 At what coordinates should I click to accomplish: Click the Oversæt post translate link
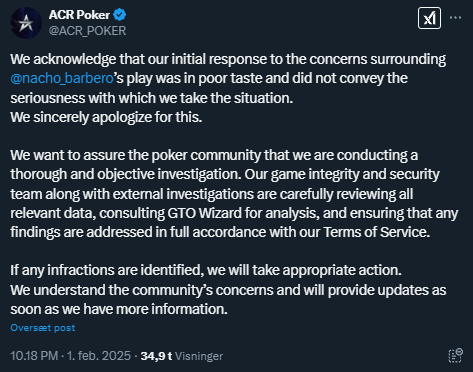[43, 328]
